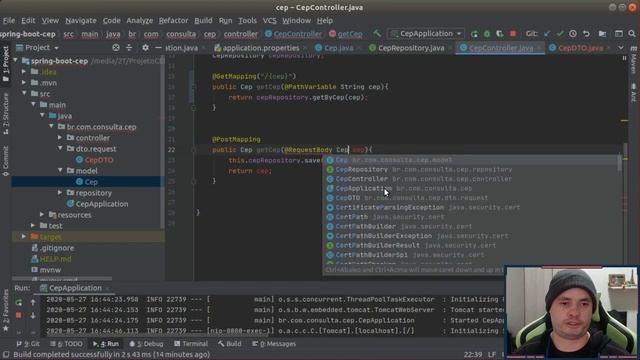
Task: Open the VCS menu
Action: click(269, 20)
